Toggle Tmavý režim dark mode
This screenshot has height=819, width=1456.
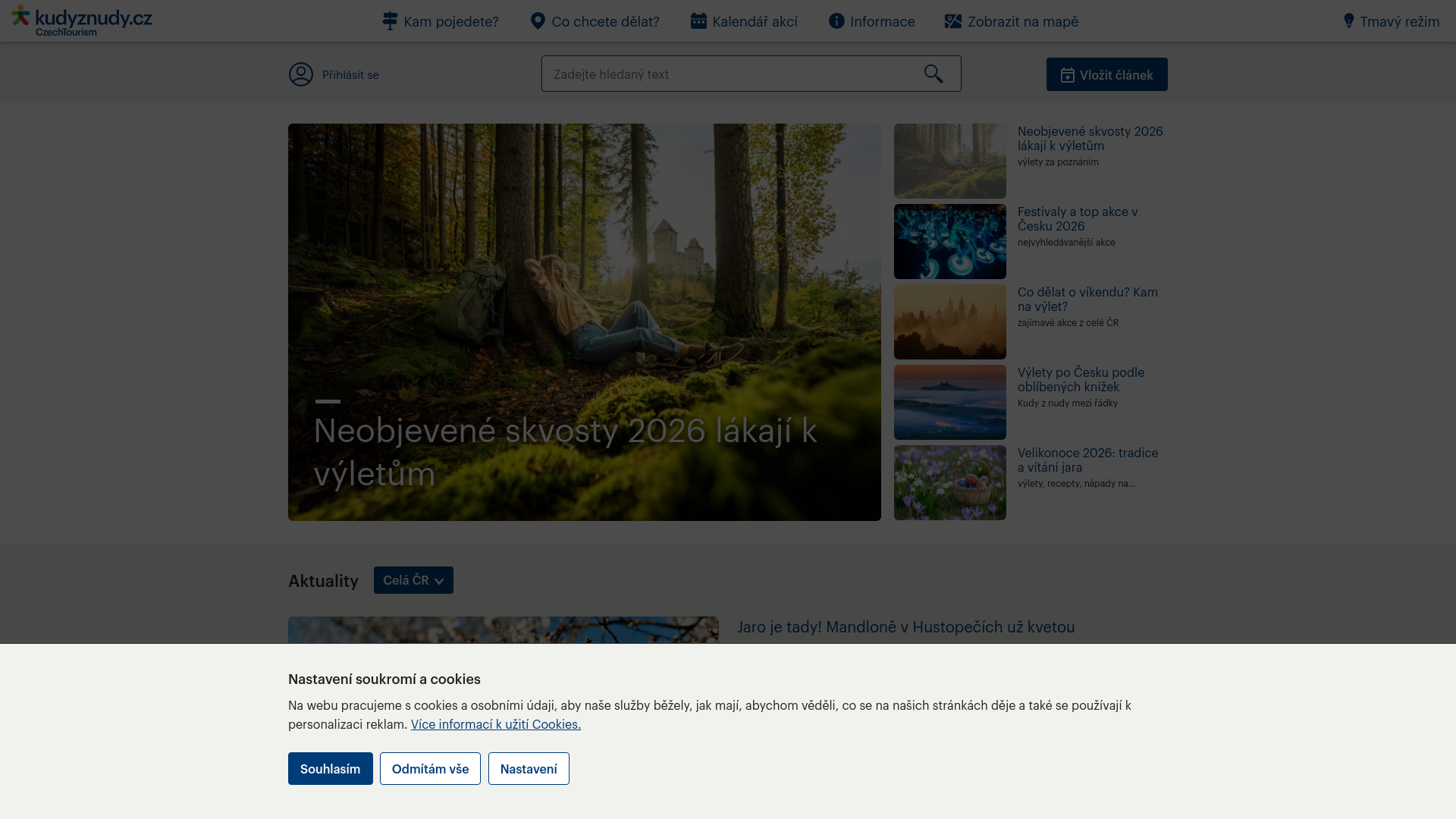(1392, 21)
